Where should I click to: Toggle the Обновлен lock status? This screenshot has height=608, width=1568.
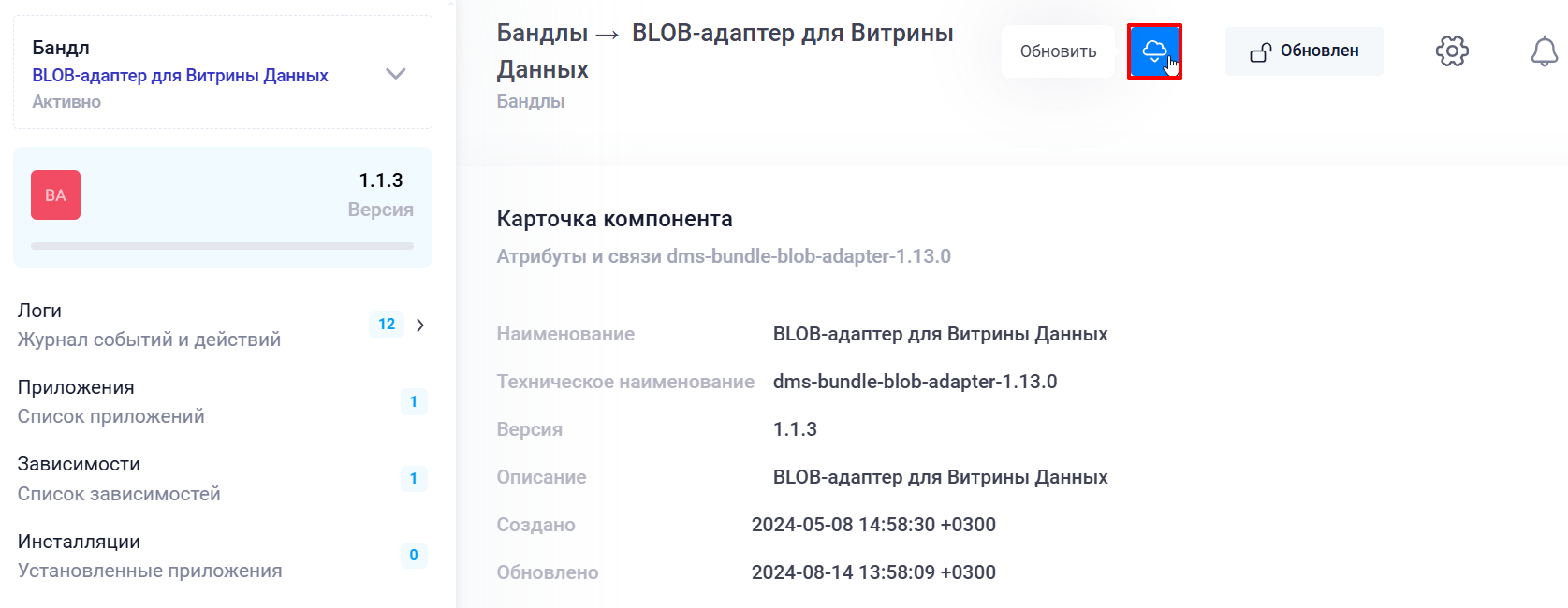coord(1303,51)
